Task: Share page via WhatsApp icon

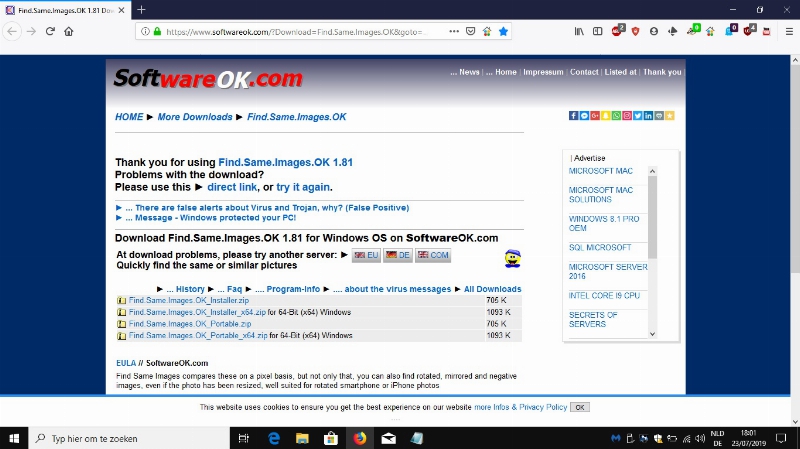Action: click(x=617, y=116)
